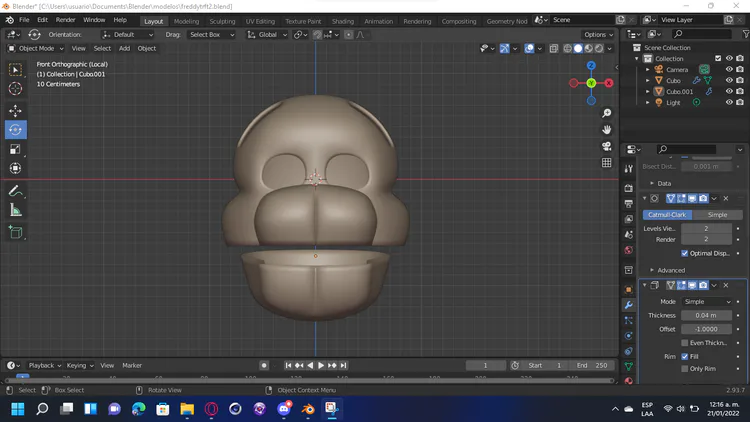Open the Render properties tab
Screen dimensions: 750x422
[629, 188]
